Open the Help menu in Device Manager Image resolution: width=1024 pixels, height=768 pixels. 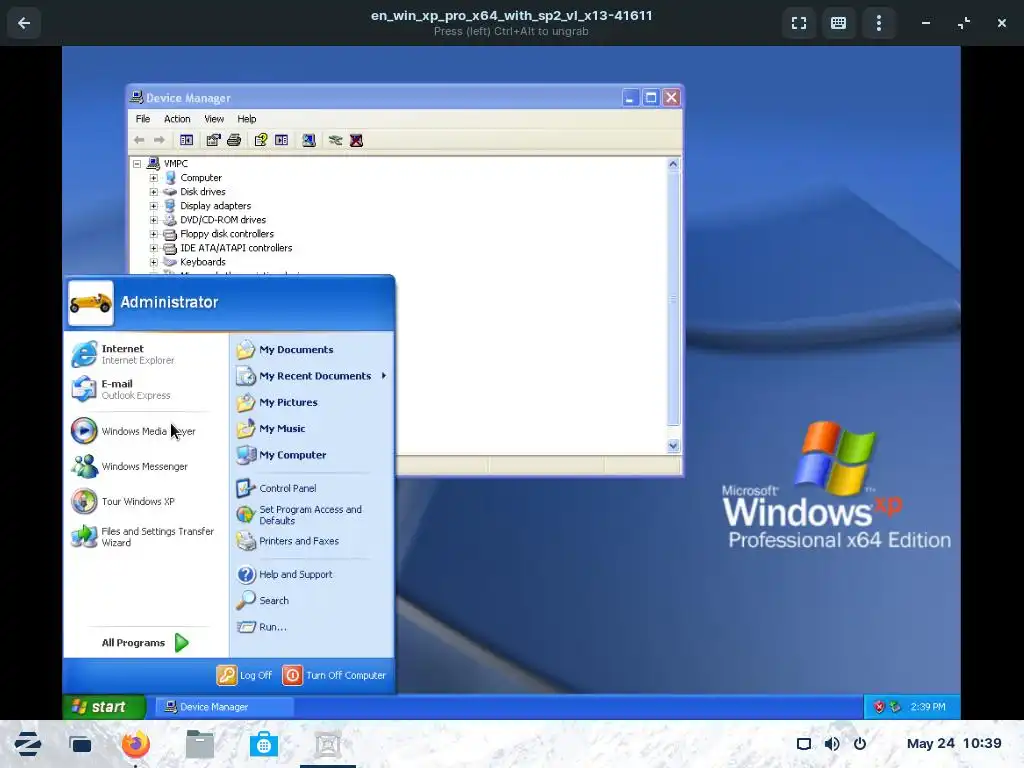point(247,119)
